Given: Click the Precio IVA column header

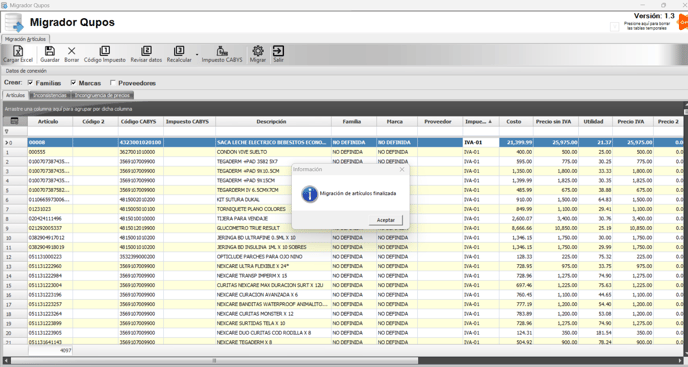Looking at the screenshot, I should click(633, 122).
